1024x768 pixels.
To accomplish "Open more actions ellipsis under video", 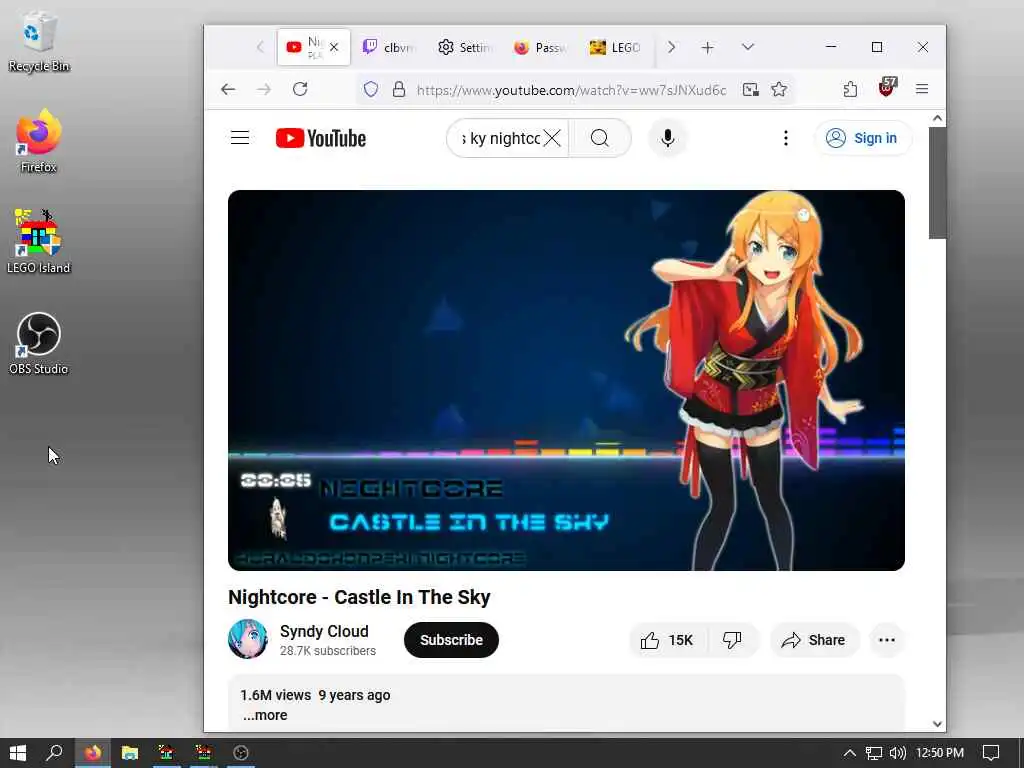I will [887, 640].
